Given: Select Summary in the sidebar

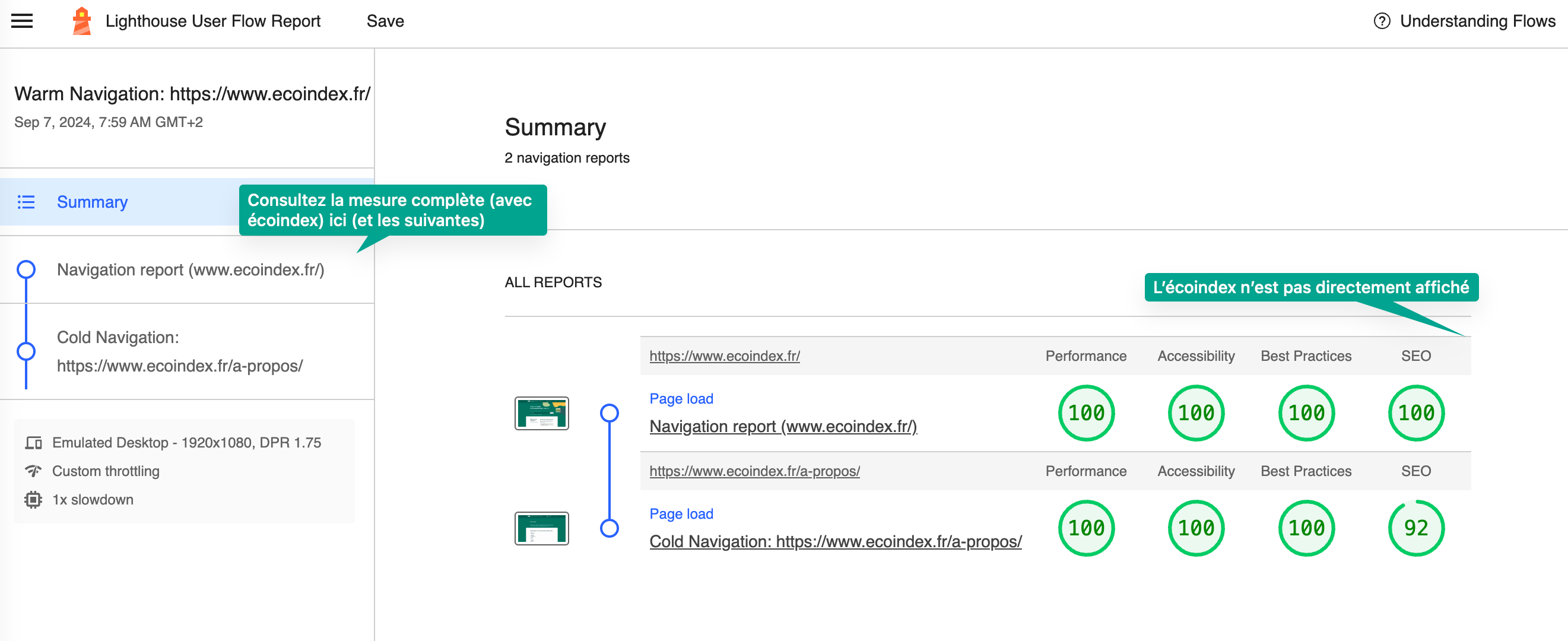Looking at the screenshot, I should click(x=187, y=201).
